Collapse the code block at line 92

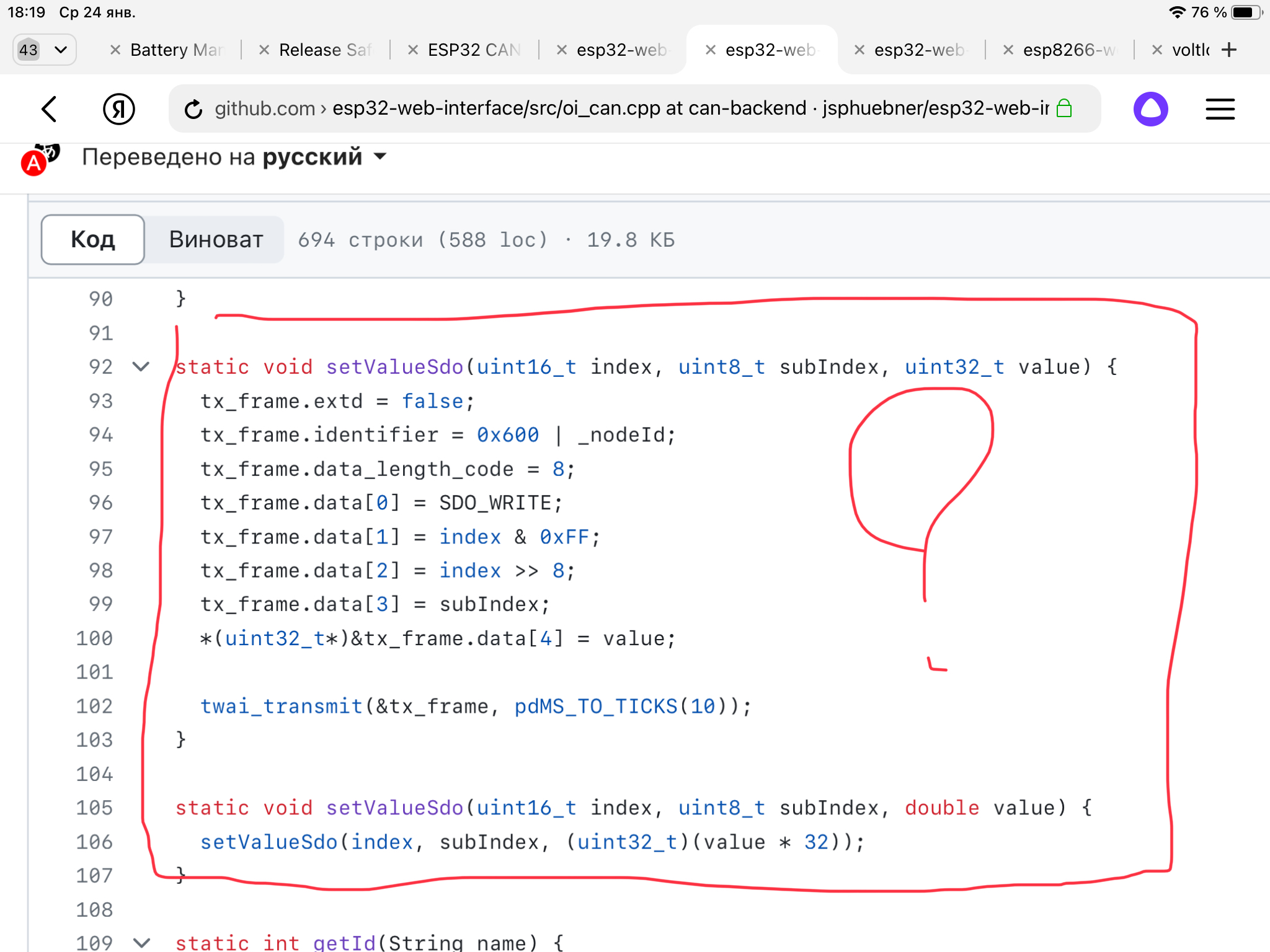click(141, 367)
